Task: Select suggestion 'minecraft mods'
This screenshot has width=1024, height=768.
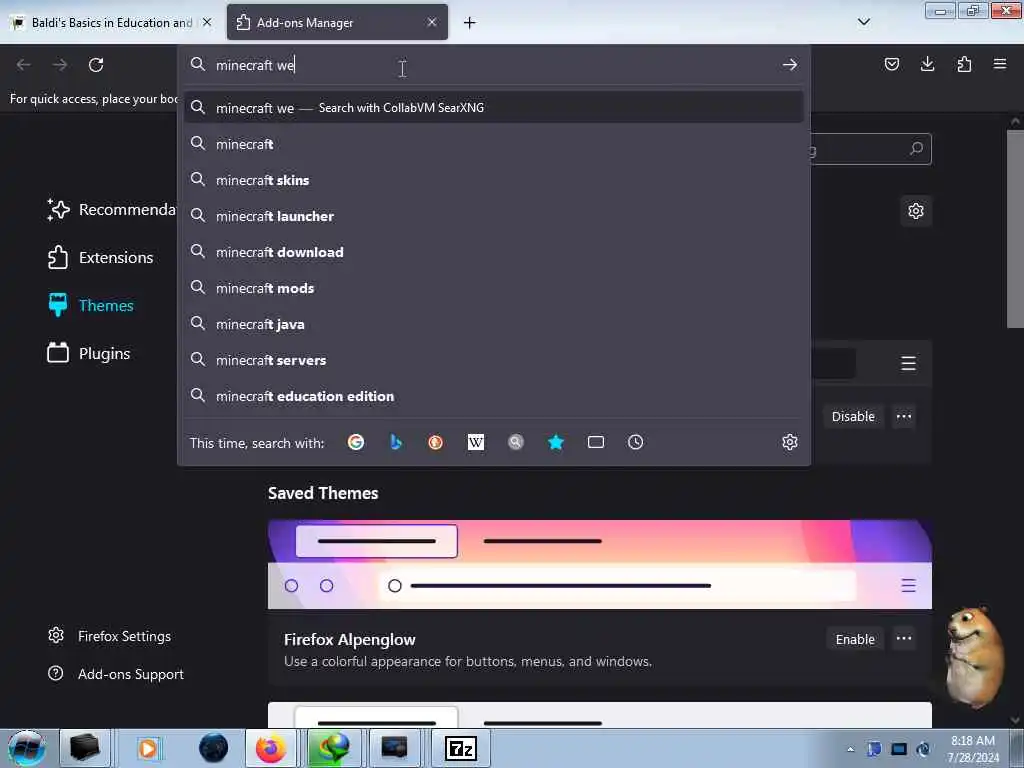Action: click(x=494, y=287)
